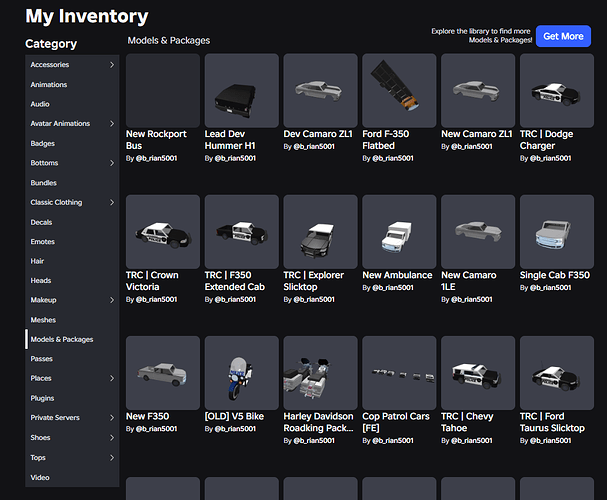This screenshot has width=607, height=500.
Task: Open the TRC Chevy Tahoe thumbnail
Action: (x=478, y=373)
